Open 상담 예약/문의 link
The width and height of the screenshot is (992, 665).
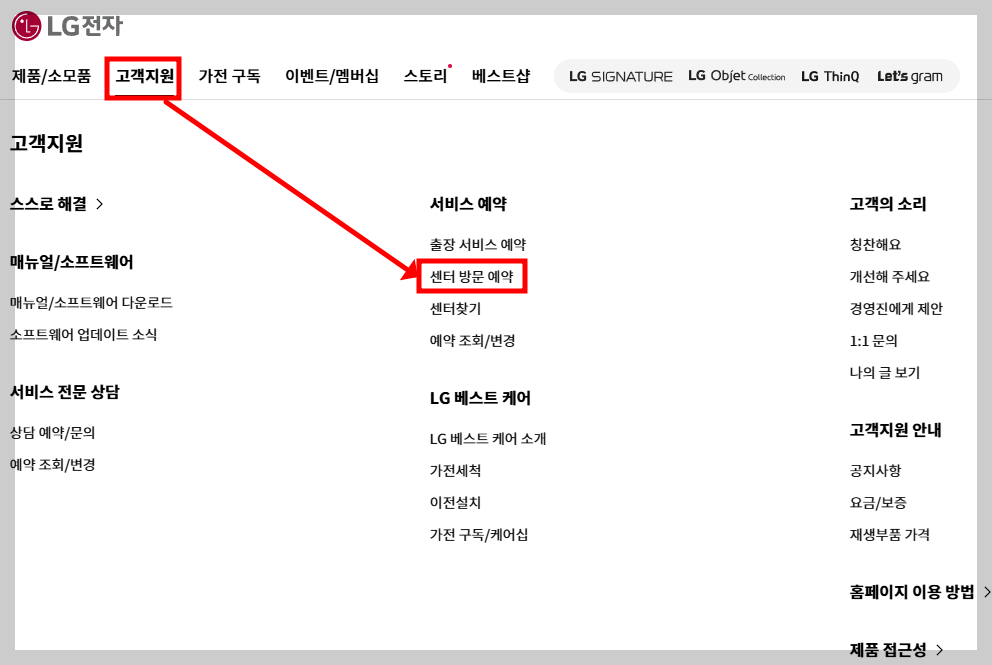[x=53, y=433]
